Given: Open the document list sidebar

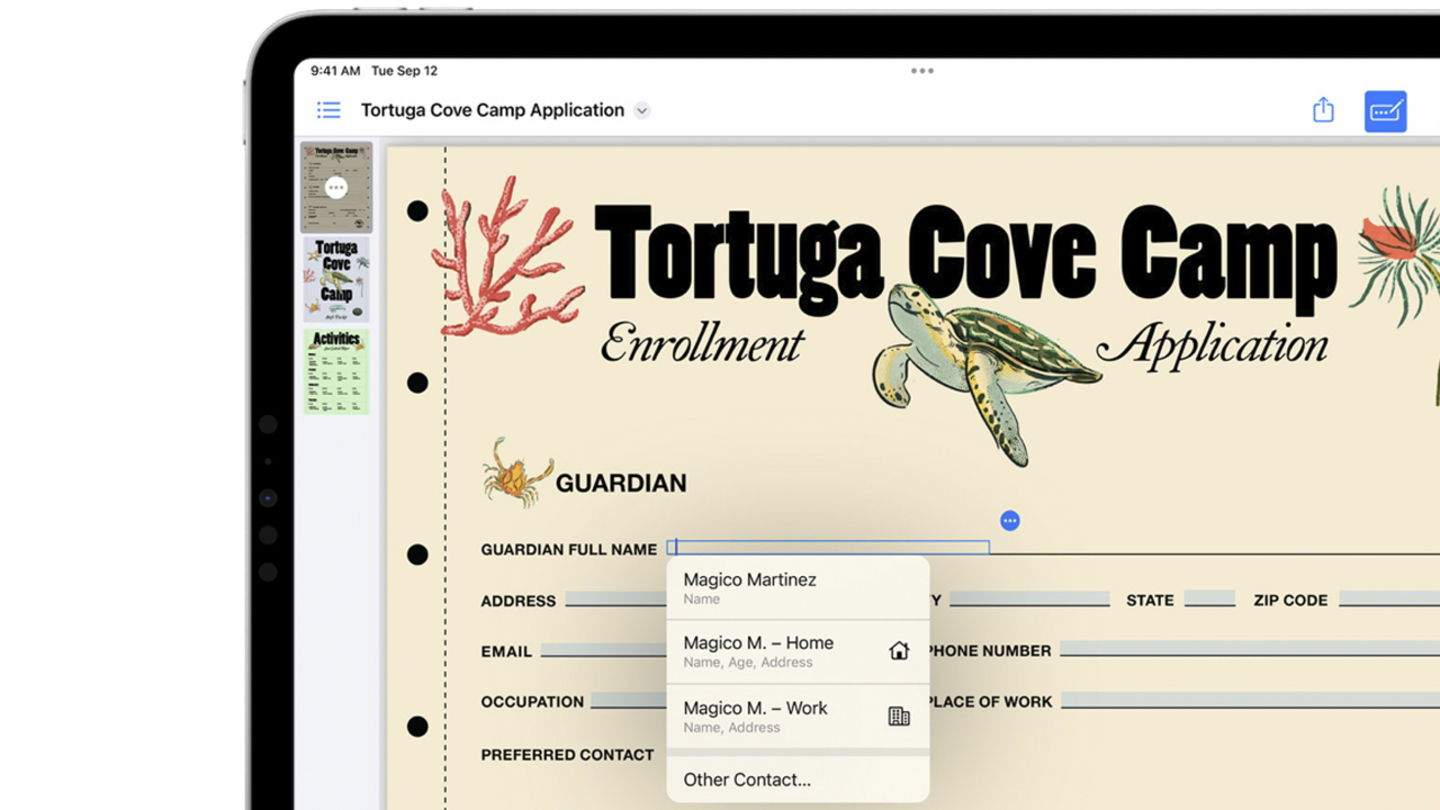Looking at the screenshot, I should click(x=329, y=110).
